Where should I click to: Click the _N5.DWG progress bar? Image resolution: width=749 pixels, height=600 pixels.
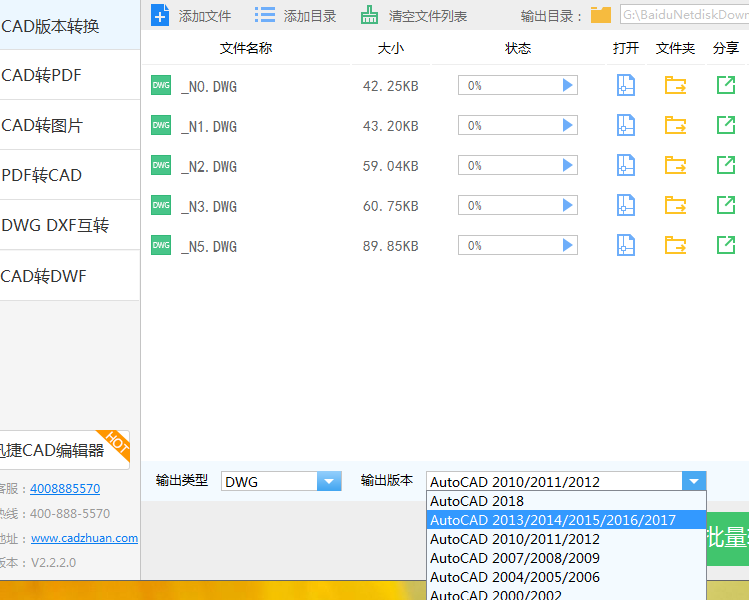[x=518, y=246]
